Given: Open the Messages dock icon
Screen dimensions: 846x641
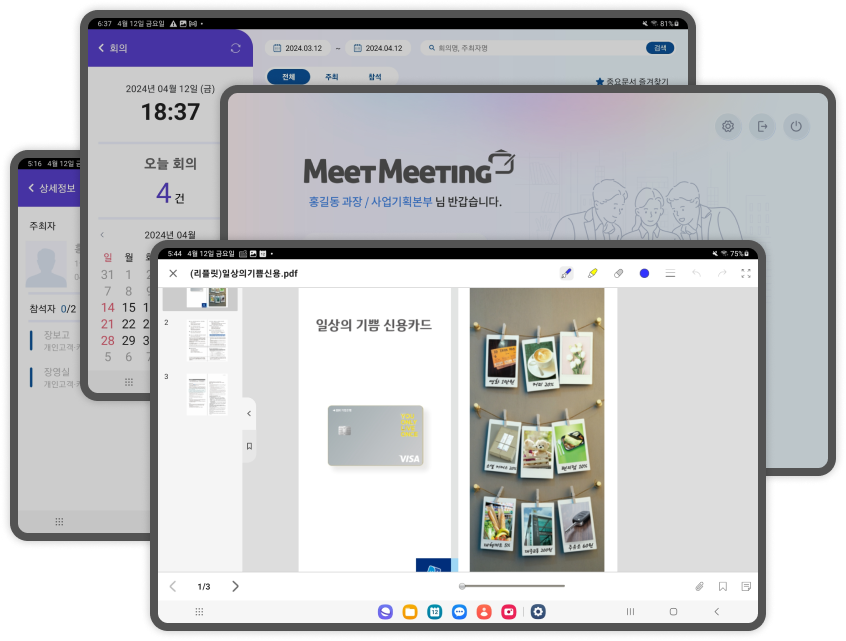Looking at the screenshot, I should (459, 612).
